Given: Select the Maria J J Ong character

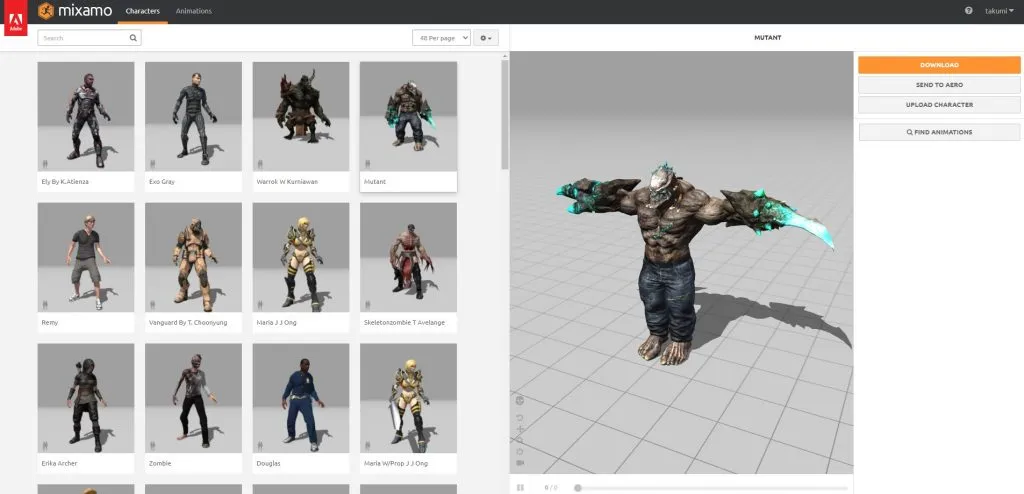Looking at the screenshot, I should click(301, 267).
